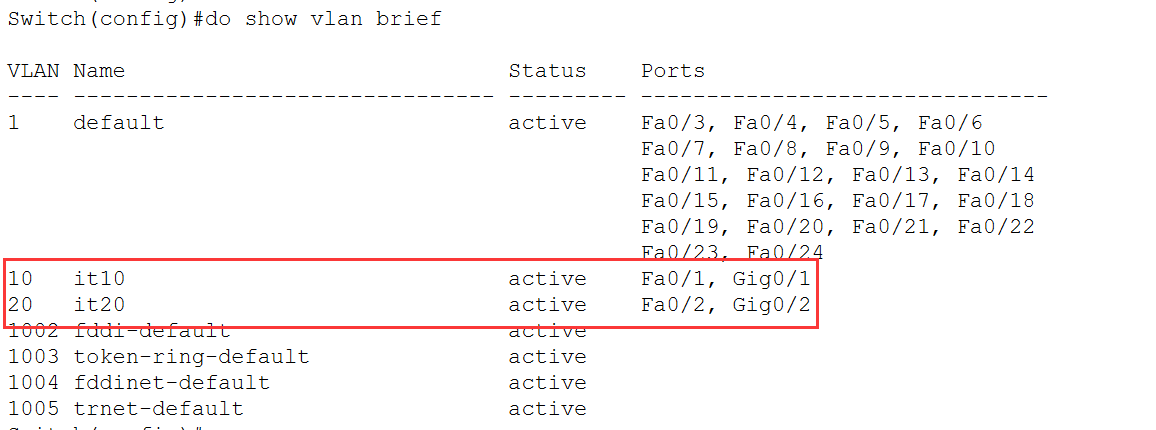Click VLAN number 1003
The width and height of the screenshot is (1156, 430).
(x=33, y=357)
